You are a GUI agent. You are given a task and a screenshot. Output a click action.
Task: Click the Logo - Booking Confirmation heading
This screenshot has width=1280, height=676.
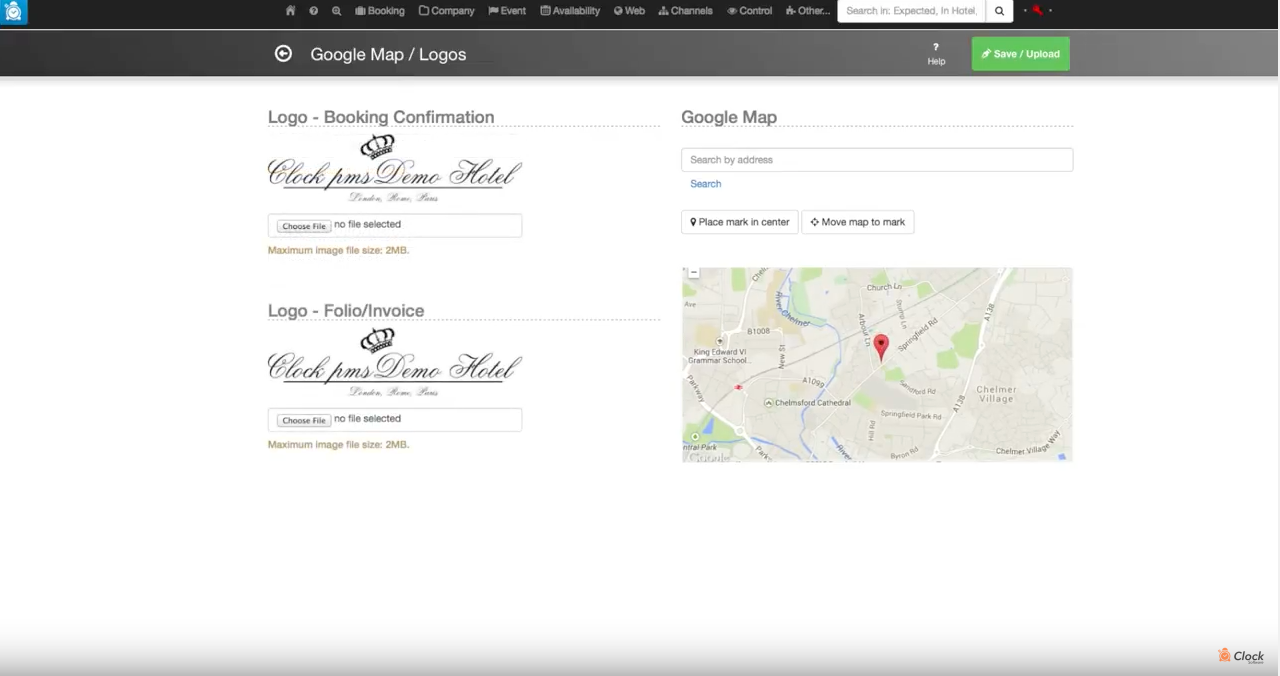381,117
